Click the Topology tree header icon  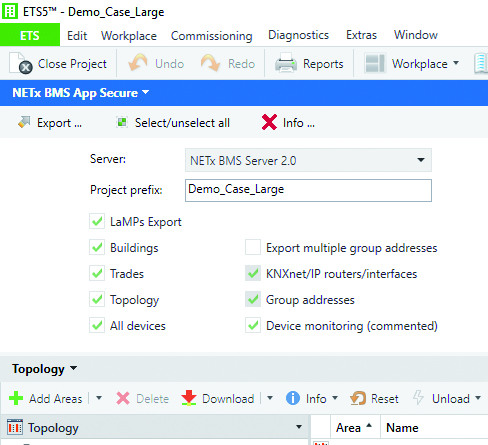[15, 427]
